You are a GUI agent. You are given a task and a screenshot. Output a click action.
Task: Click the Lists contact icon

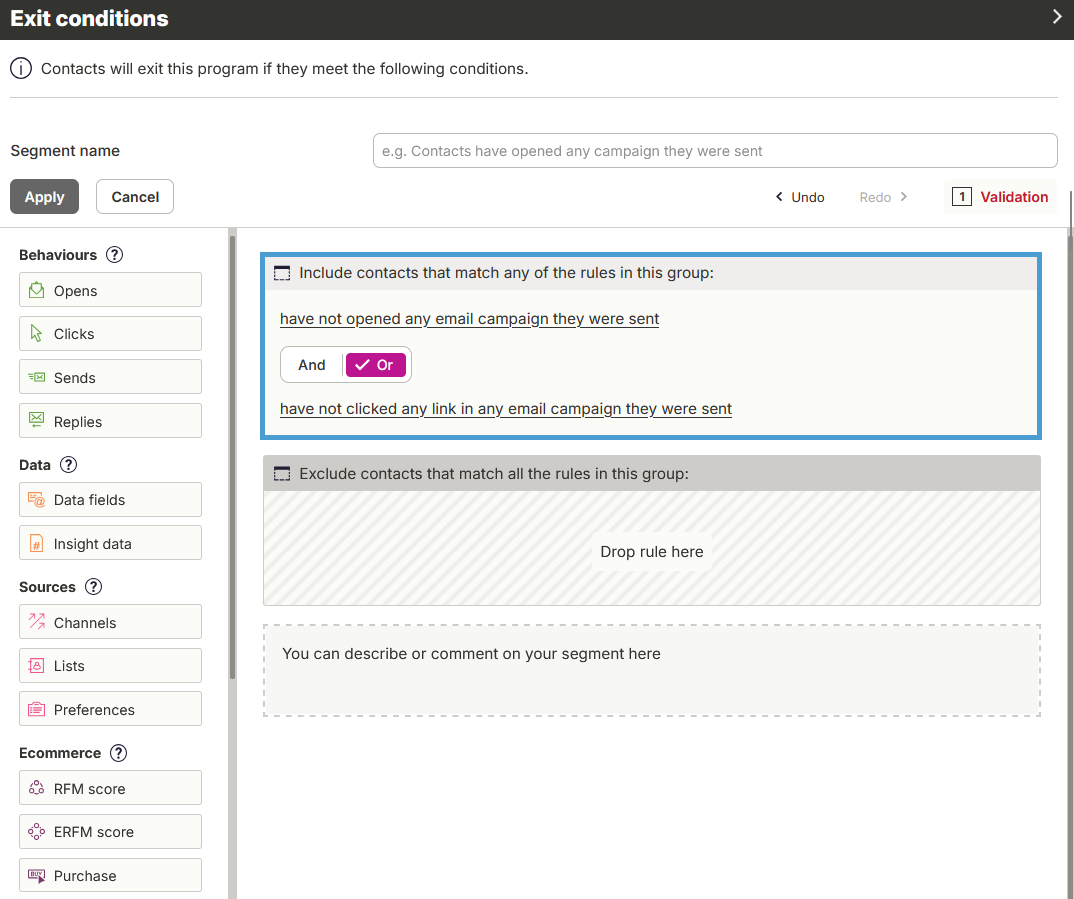36,666
